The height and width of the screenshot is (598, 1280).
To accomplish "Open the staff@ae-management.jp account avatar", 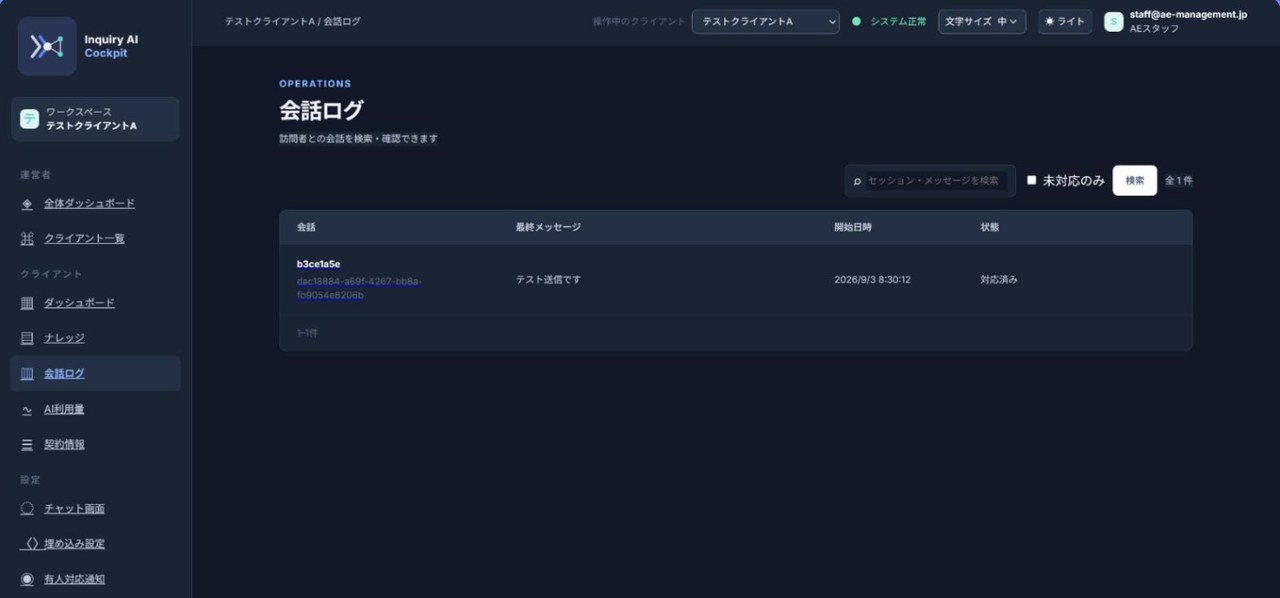I will (1113, 22).
